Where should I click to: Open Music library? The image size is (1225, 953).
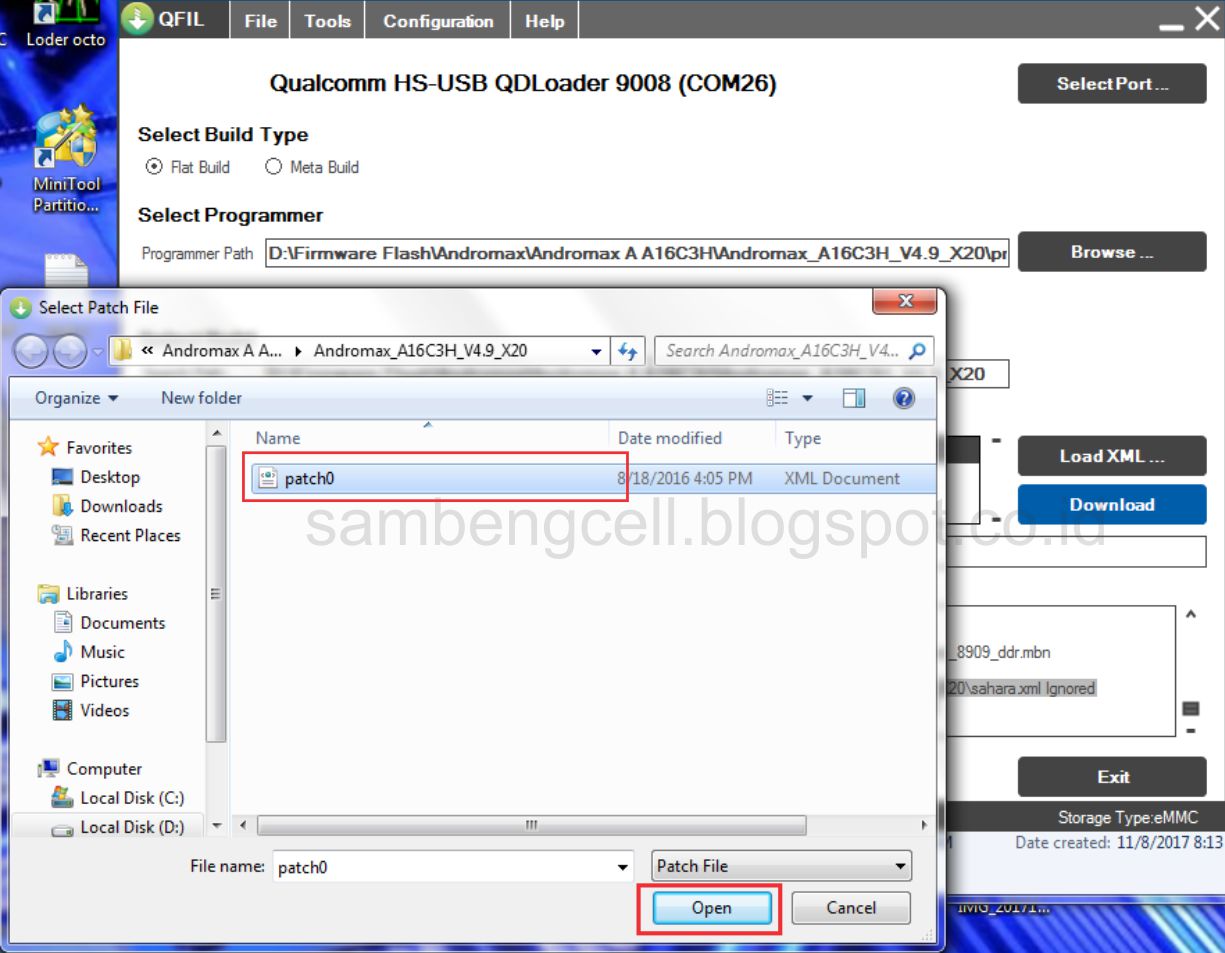tap(89, 651)
